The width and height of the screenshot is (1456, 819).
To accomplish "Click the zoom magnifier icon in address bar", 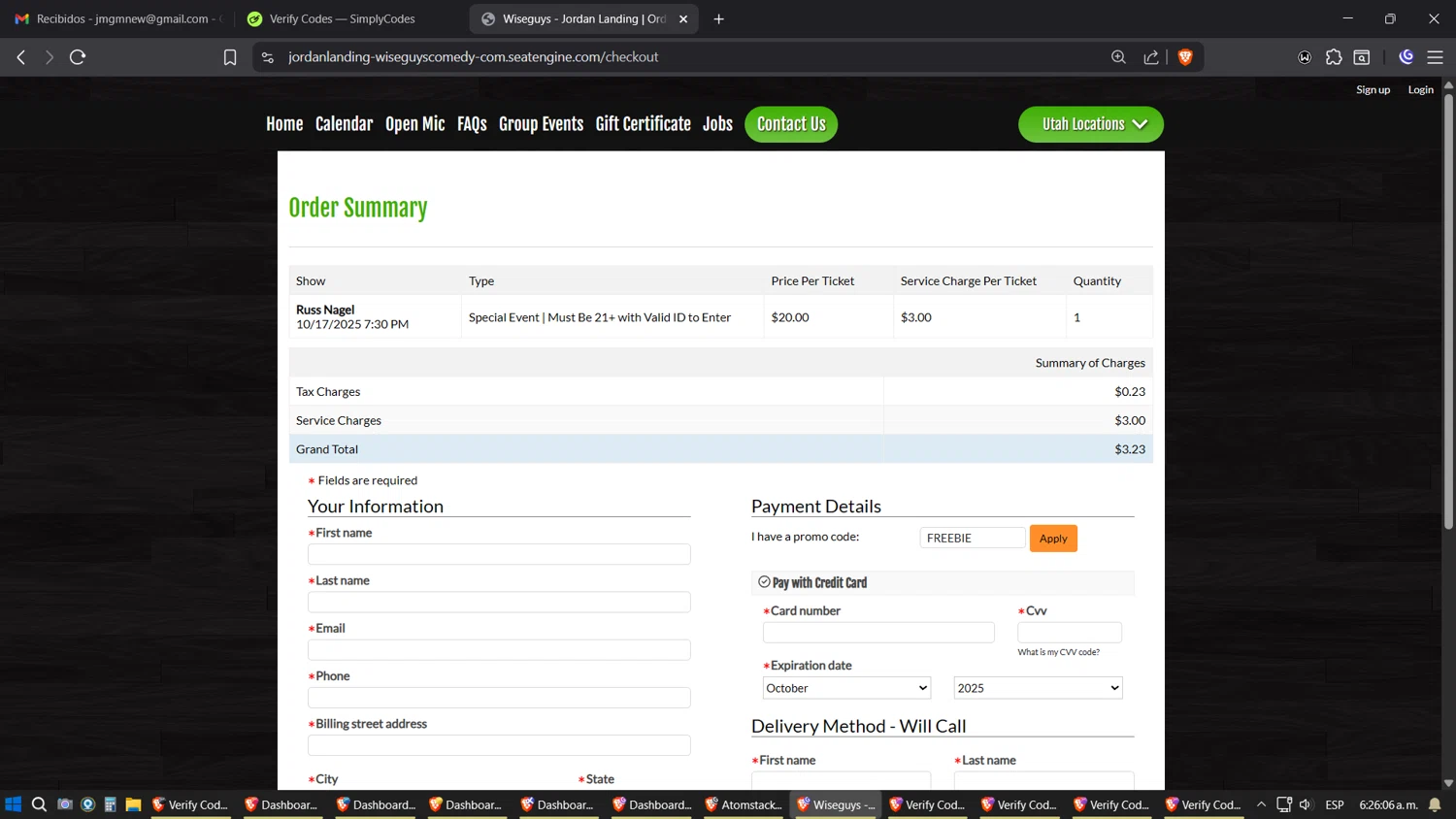I will [x=1118, y=57].
